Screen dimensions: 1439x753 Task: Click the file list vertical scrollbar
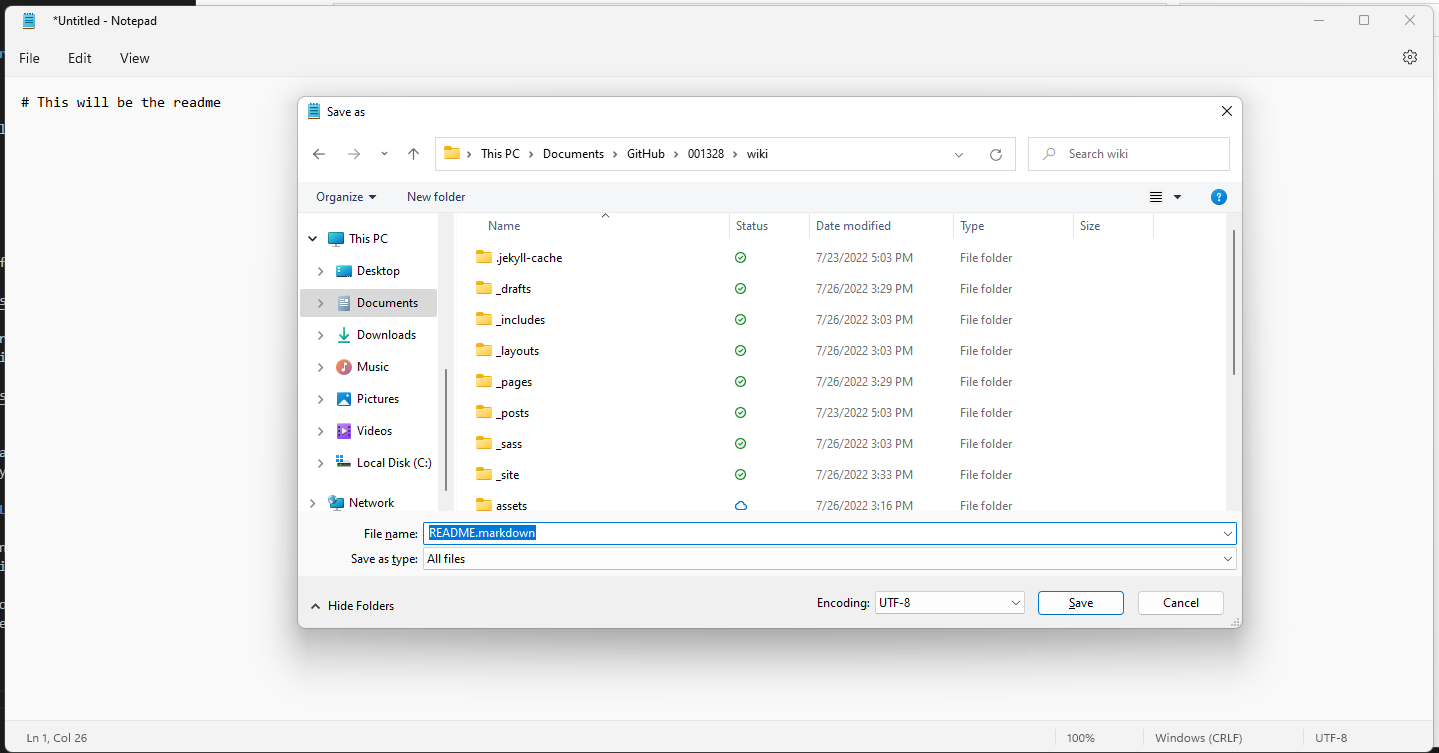(1234, 302)
